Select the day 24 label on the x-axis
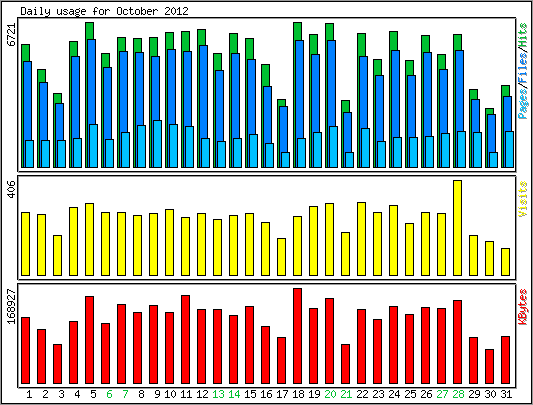 pyautogui.click(x=394, y=394)
